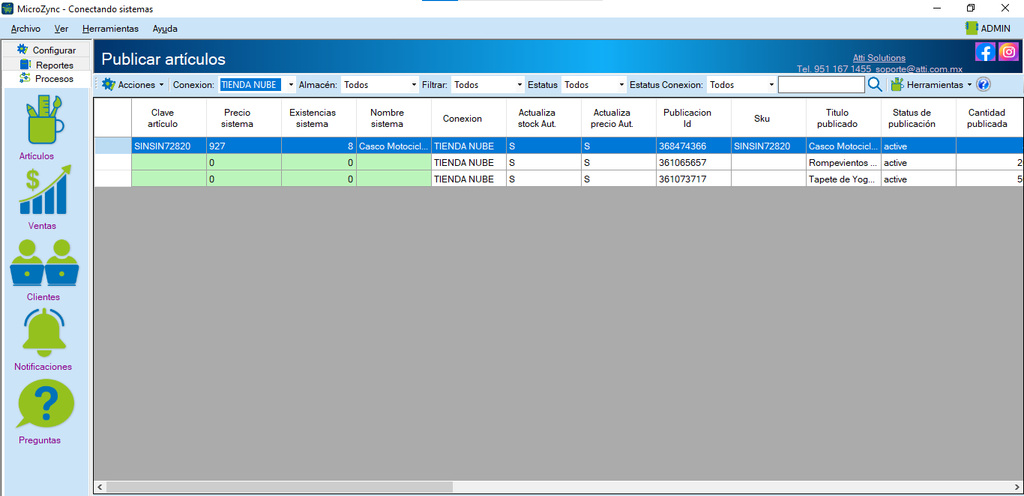Switch to the Procesos tab
The image size is (1024, 496).
click(x=46, y=78)
